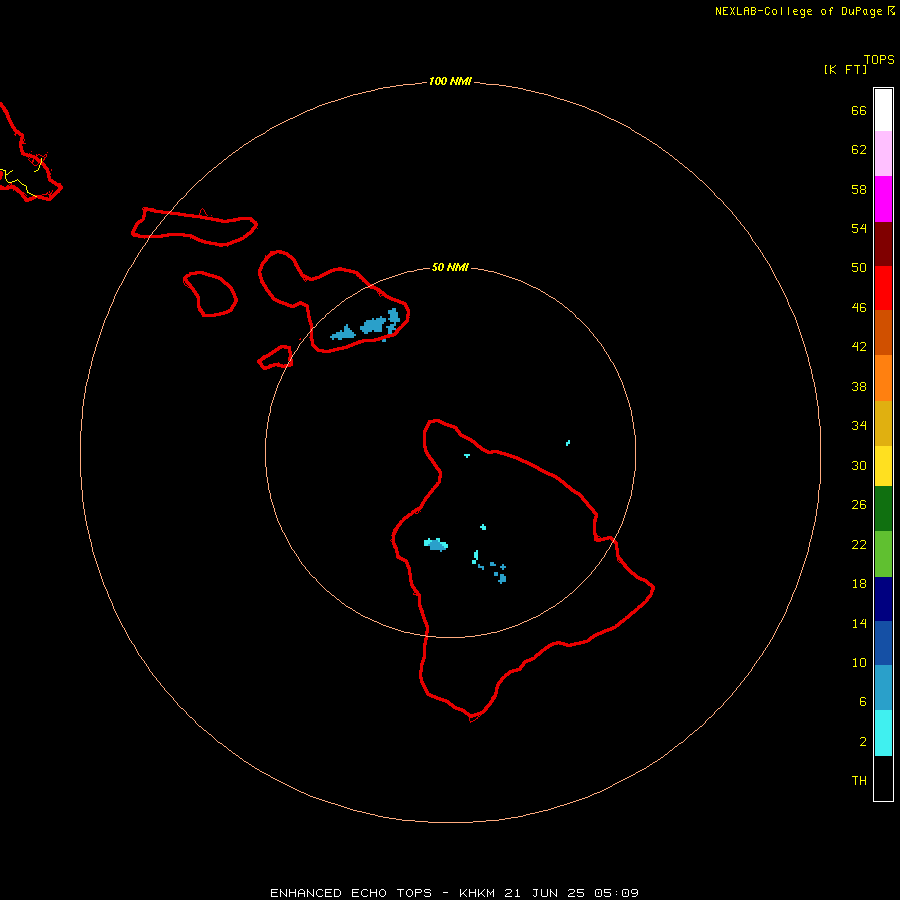This screenshot has height=900, width=900.
Task: Click the legend value "42"
Action: pyautogui.click(x=859, y=347)
